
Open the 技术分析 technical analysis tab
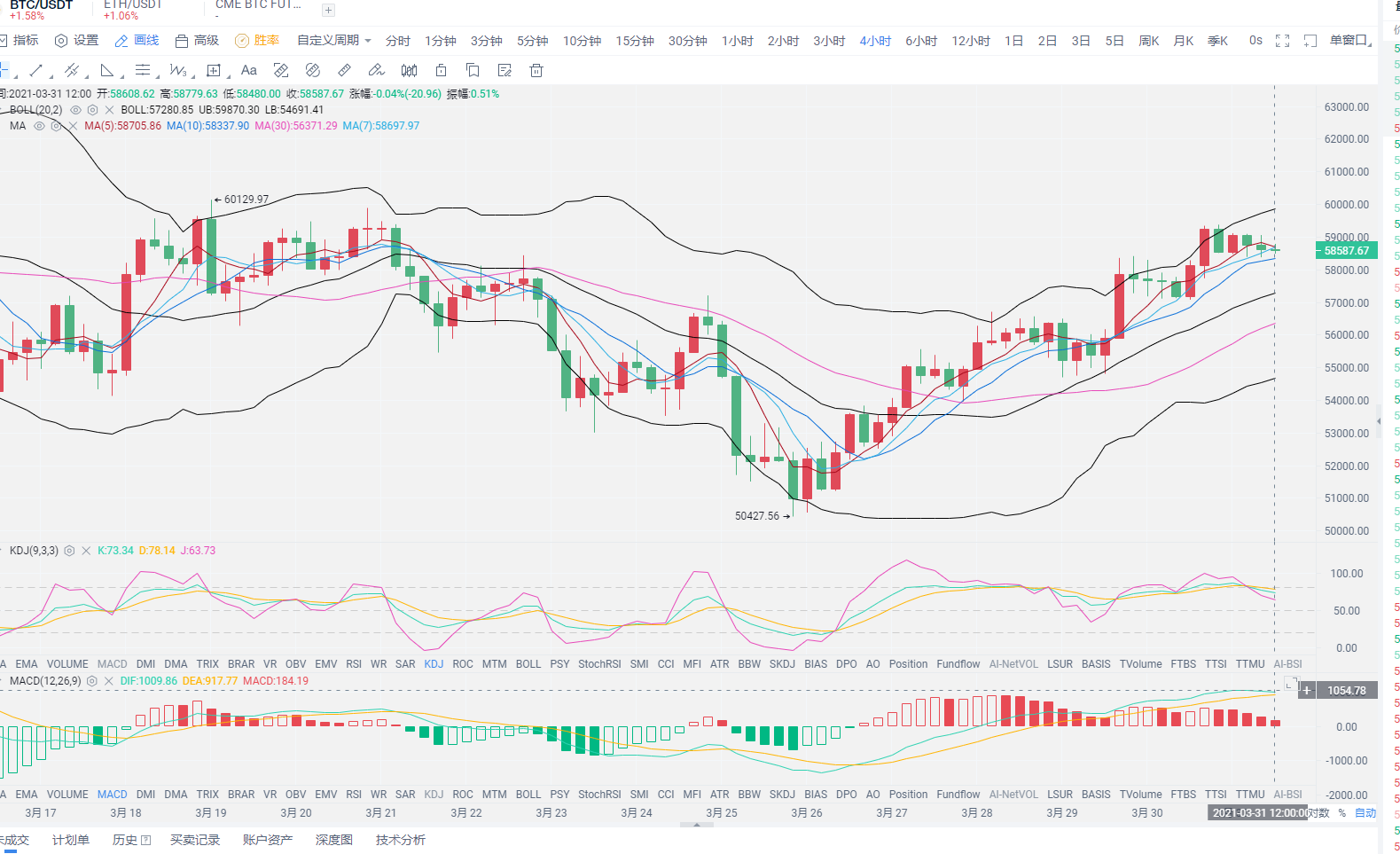tap(401, 840)
